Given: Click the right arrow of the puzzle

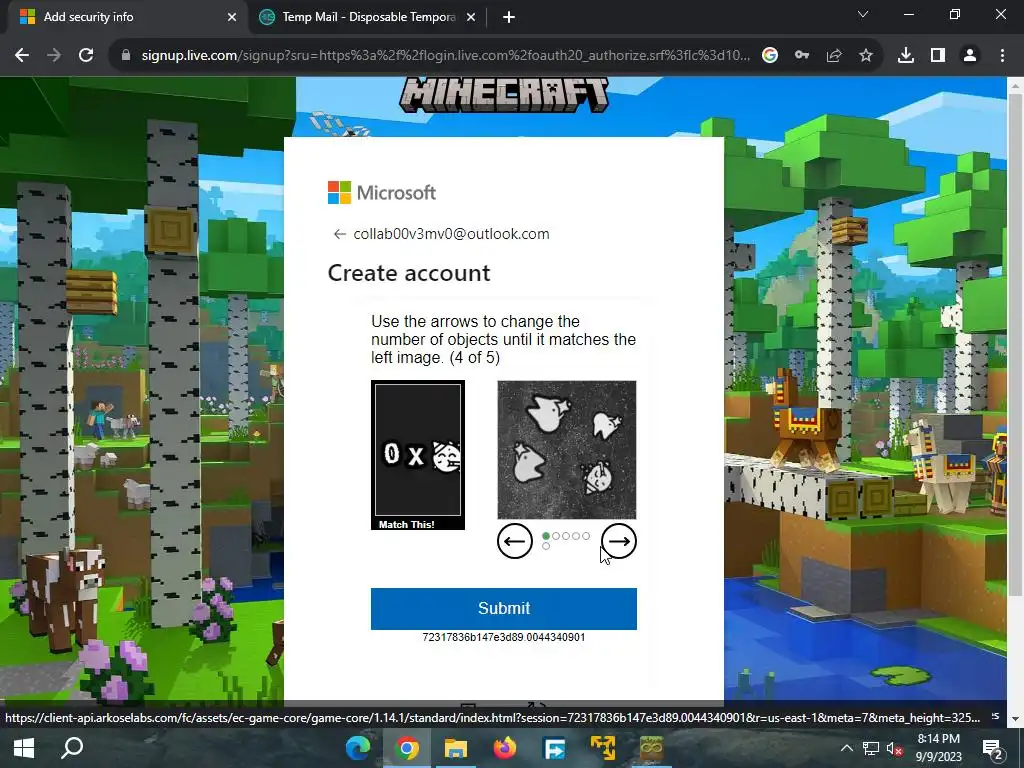Looking at the screenshot, I should 618,541.
